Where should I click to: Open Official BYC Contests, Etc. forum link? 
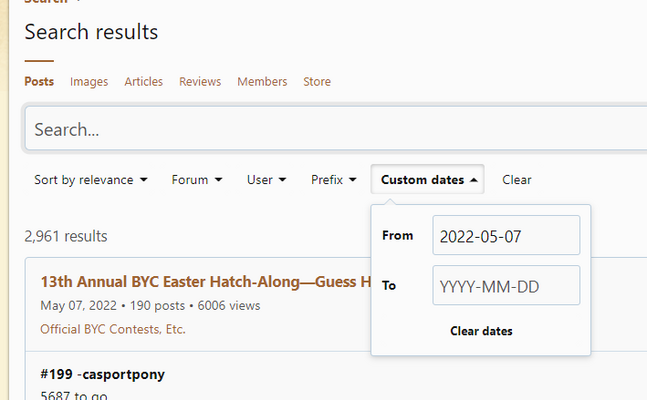[113, 329]
